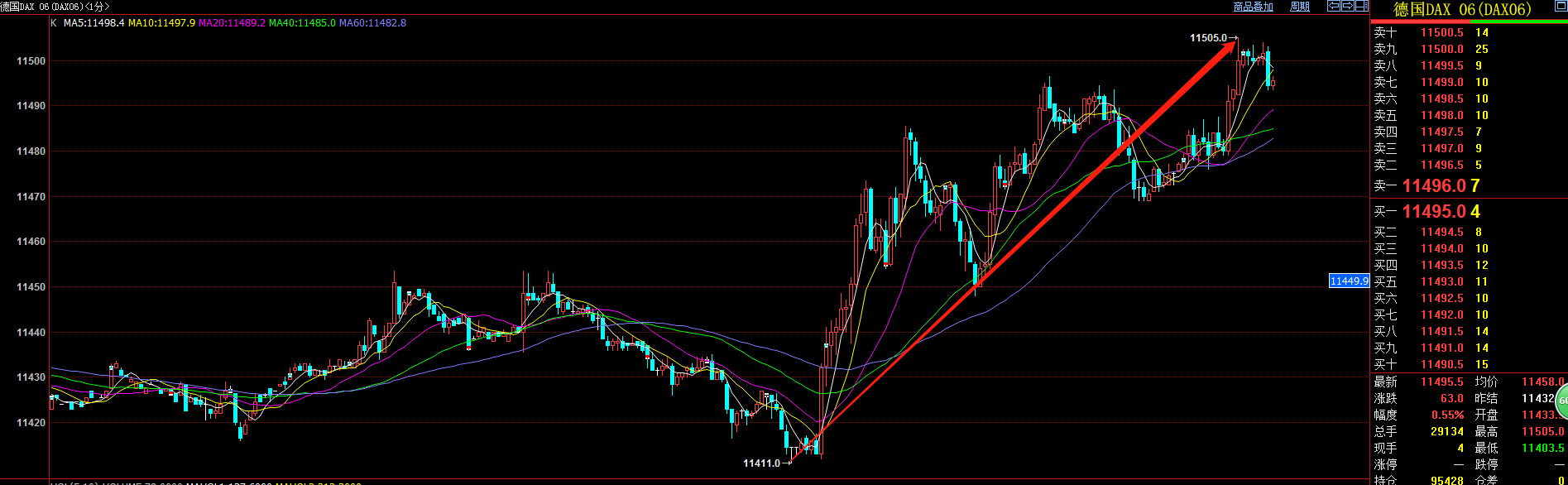
Task: Click the 11470 axis price label
Action: 31,197
